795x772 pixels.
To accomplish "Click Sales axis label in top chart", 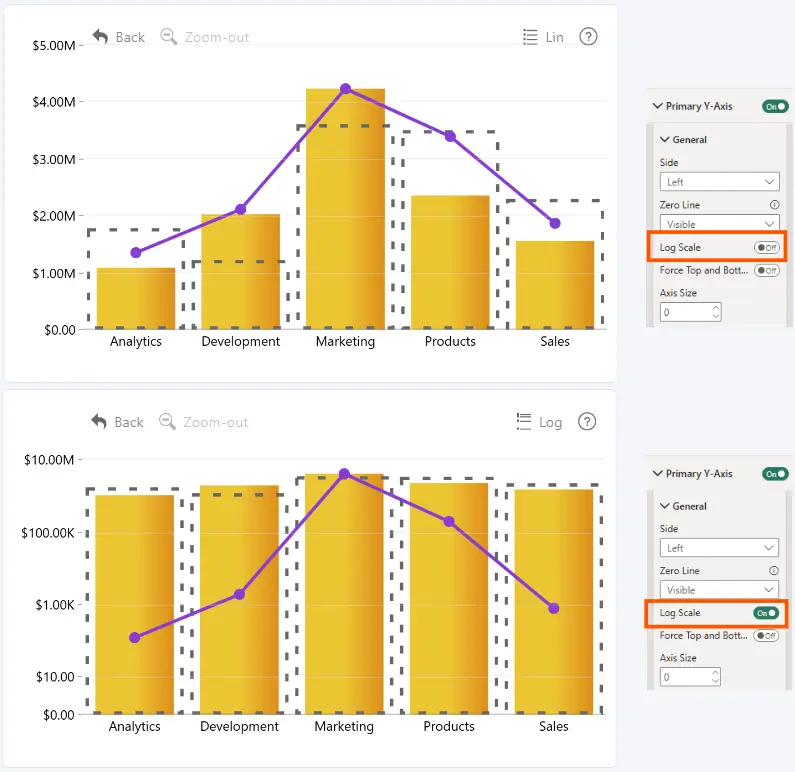I will (x=555, y=341).
